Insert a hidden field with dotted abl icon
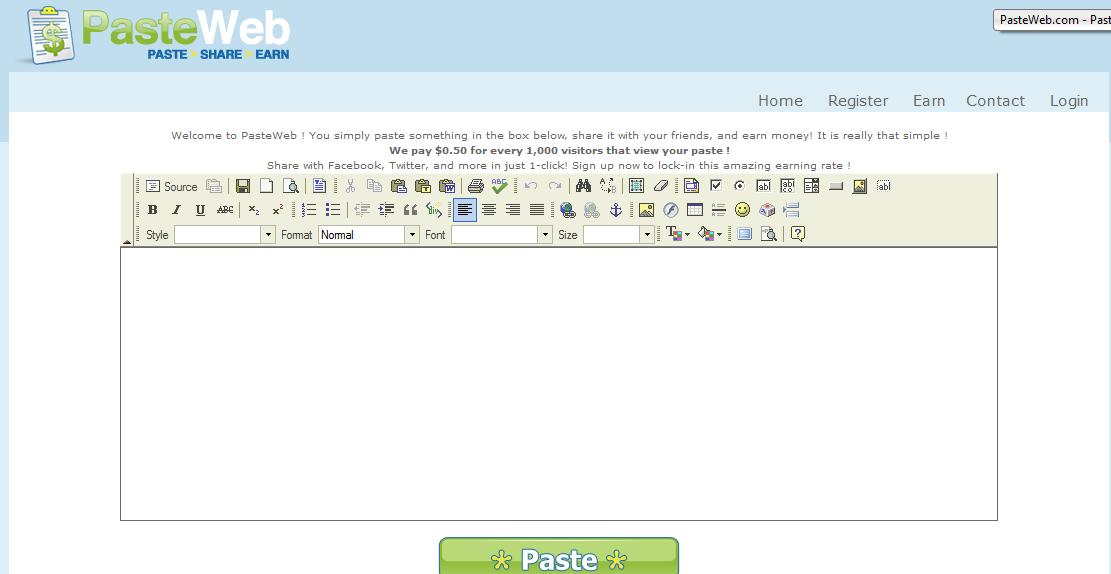 (884, 186)
